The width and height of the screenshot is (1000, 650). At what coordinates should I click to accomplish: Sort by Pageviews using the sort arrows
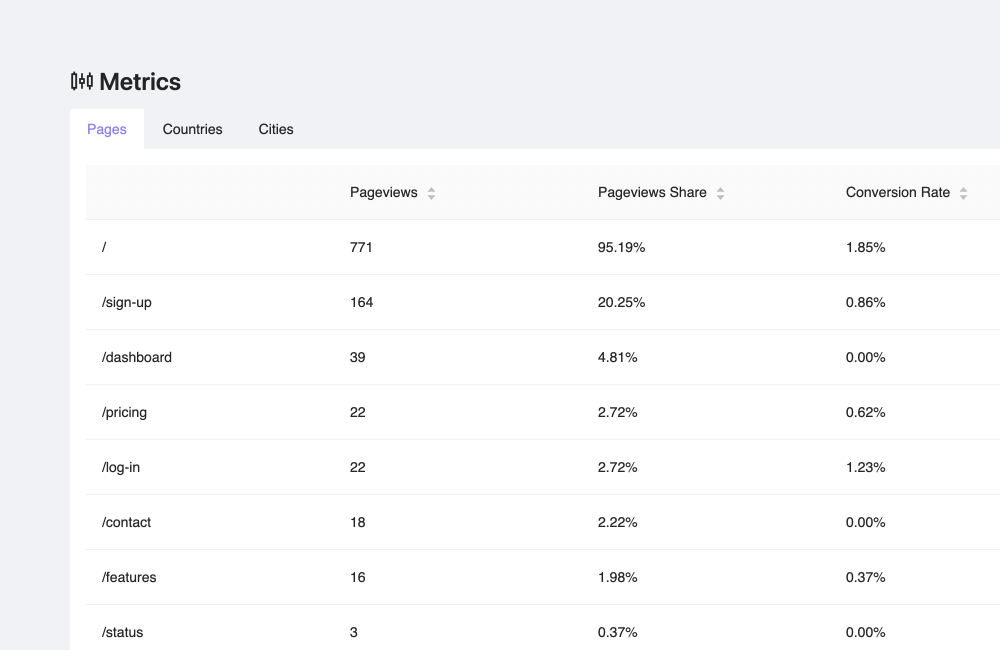(x=431, y=193)
